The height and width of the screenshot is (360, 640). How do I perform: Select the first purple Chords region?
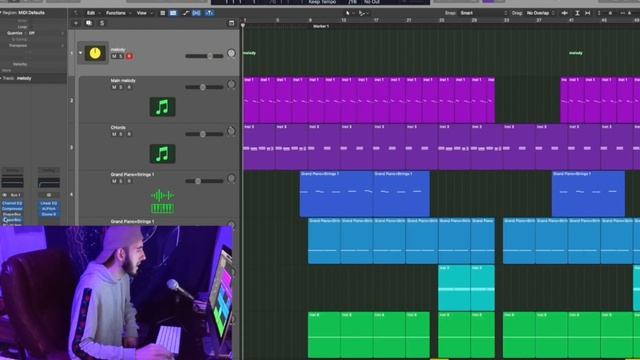259,147
